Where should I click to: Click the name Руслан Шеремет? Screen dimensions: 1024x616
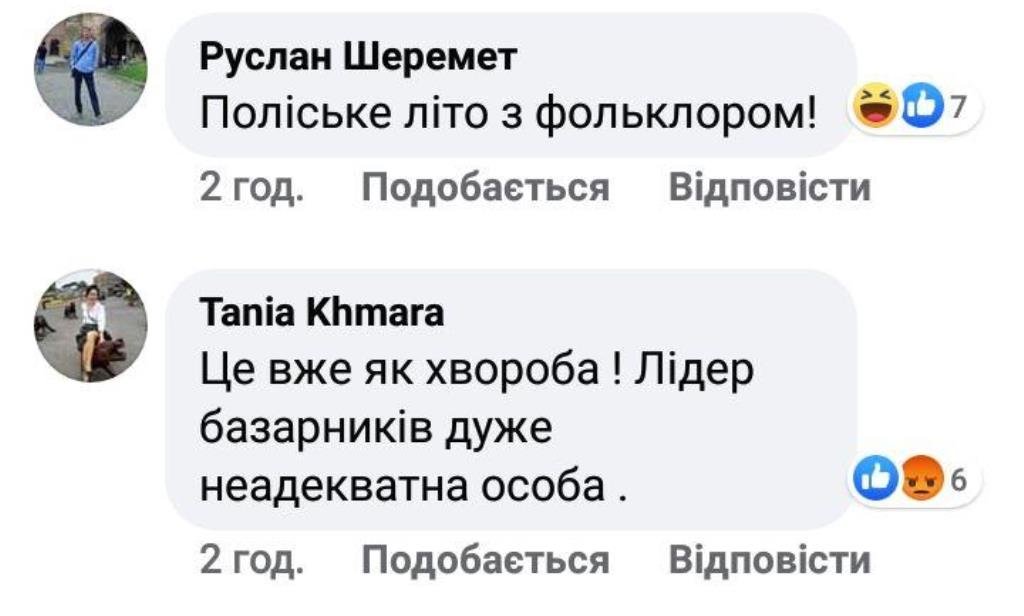[358, 60]
